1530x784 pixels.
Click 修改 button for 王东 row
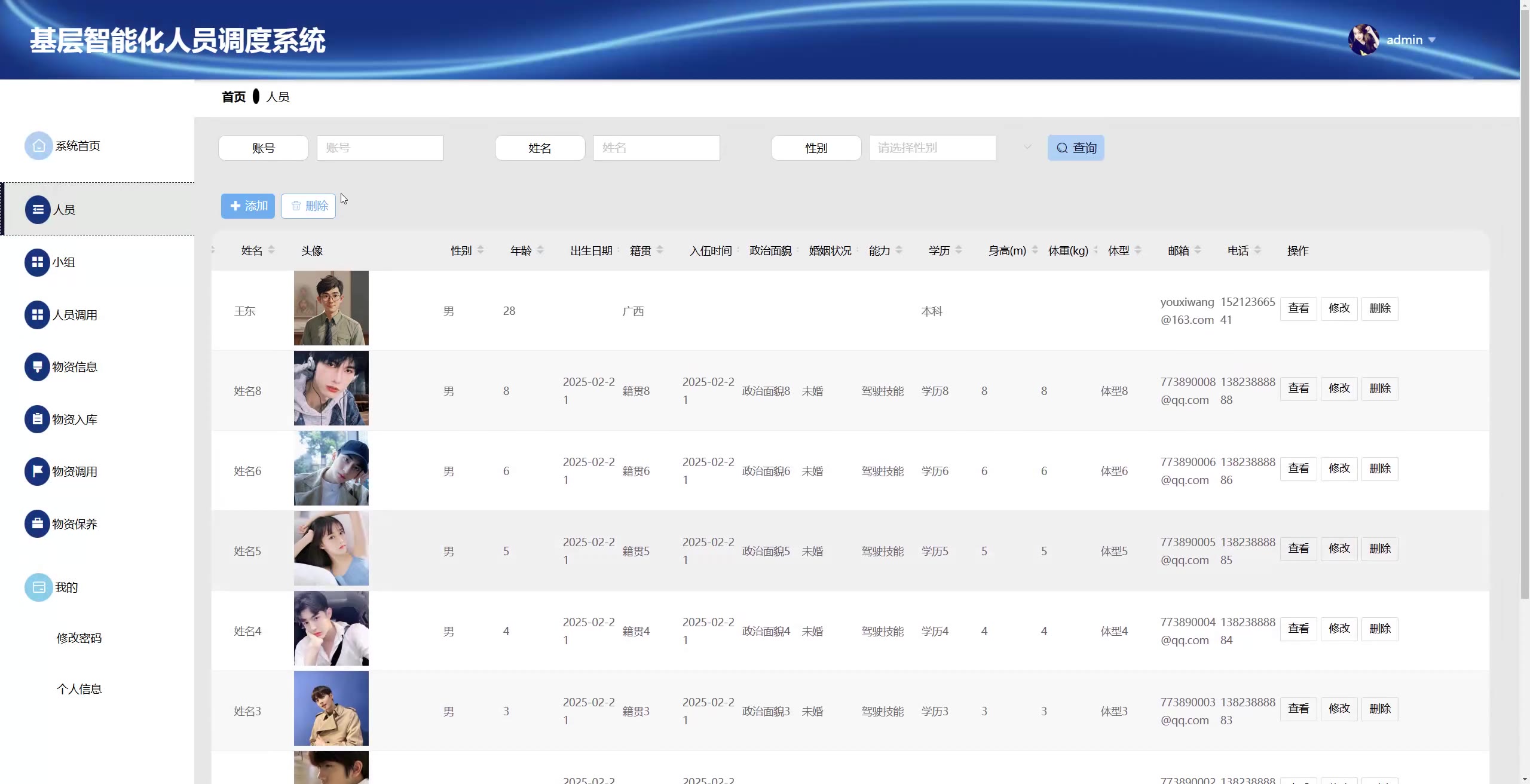pyautogui.click(x=1339, y=308)
